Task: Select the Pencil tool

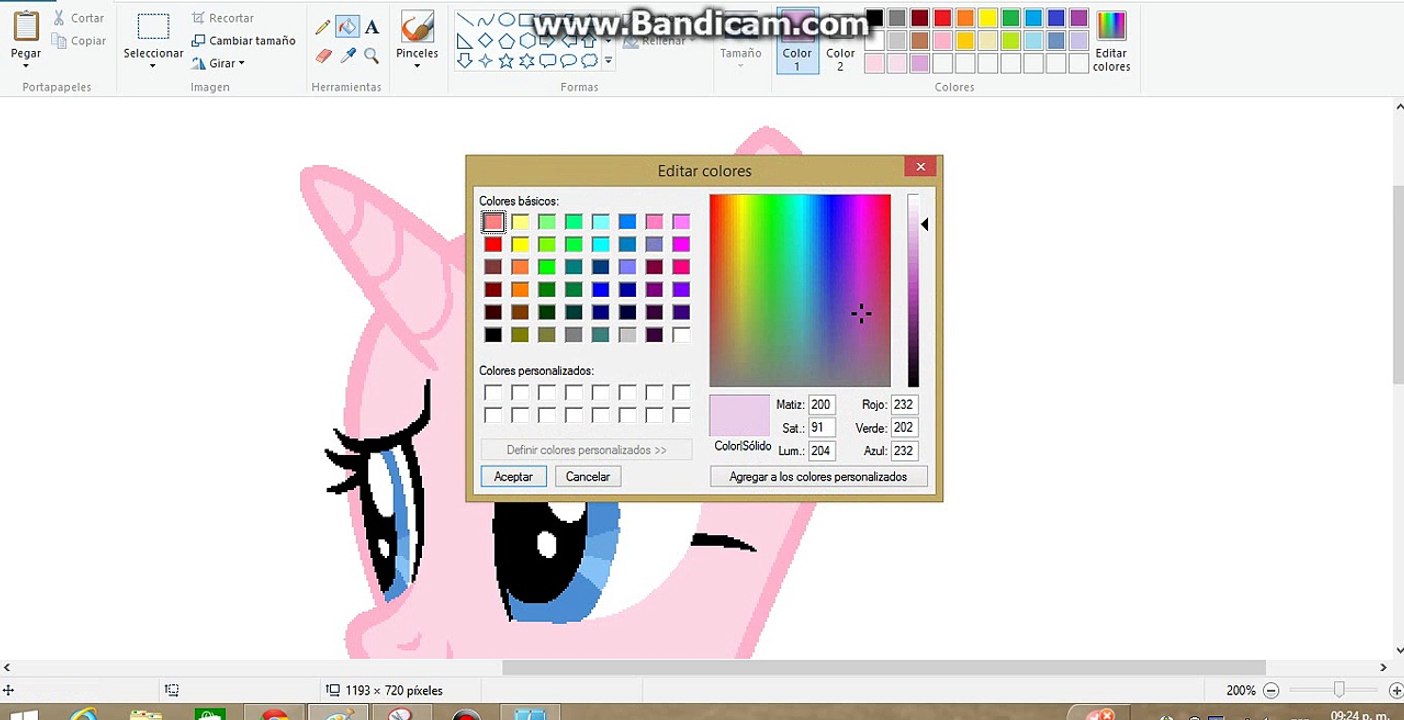Action: point(323,27)
